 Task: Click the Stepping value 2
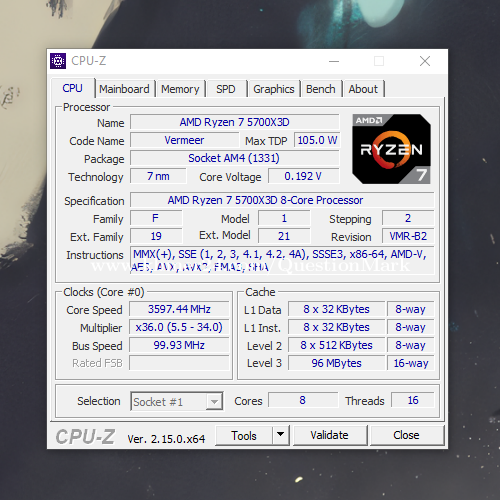point(408,218)
